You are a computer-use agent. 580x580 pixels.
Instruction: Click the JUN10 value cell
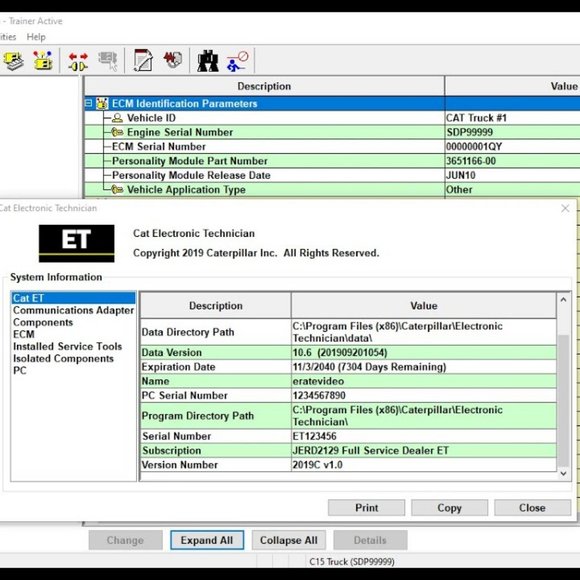click(512, 175)
